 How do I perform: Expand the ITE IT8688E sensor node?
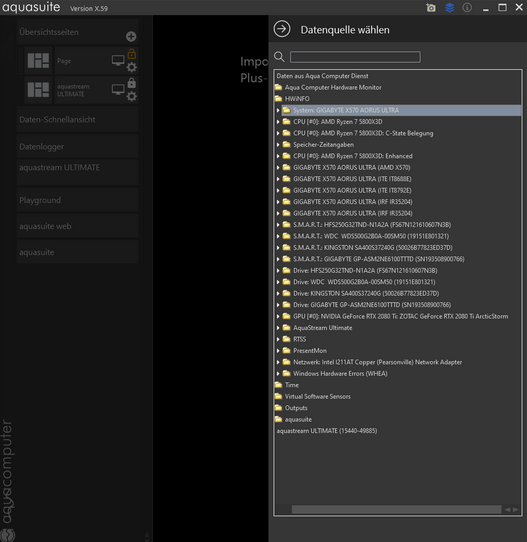[x=278, y=179]
